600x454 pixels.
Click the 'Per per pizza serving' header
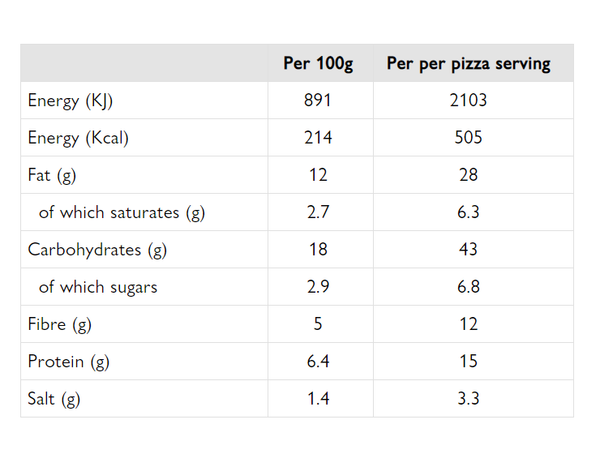pos(468,63)
